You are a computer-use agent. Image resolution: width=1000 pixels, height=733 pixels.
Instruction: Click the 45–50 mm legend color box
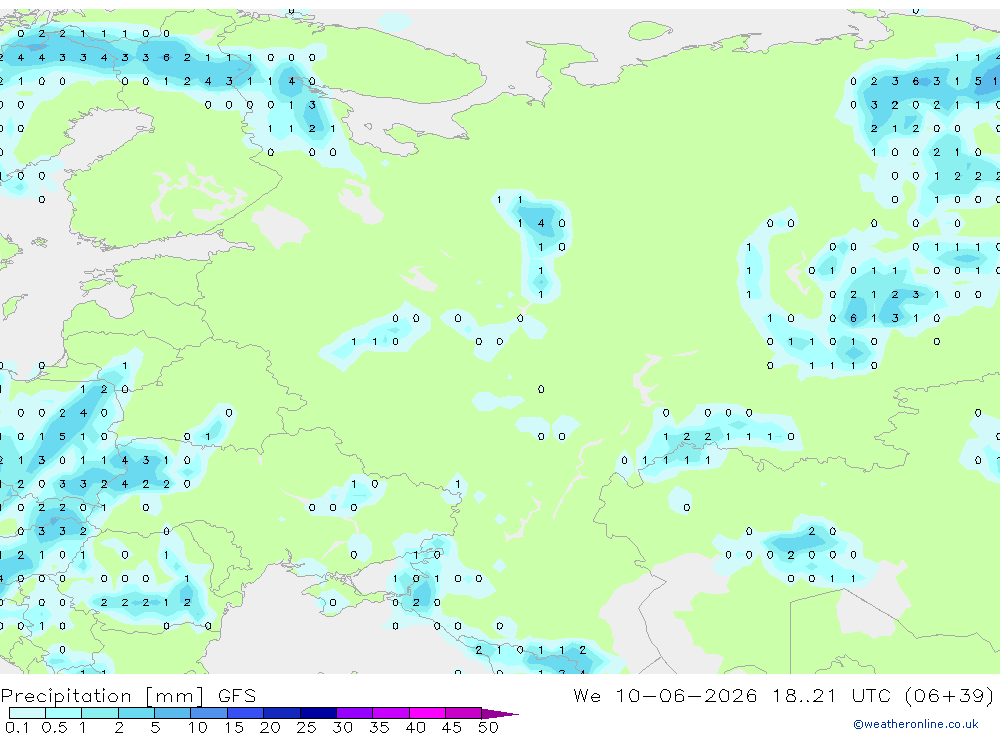464,713
